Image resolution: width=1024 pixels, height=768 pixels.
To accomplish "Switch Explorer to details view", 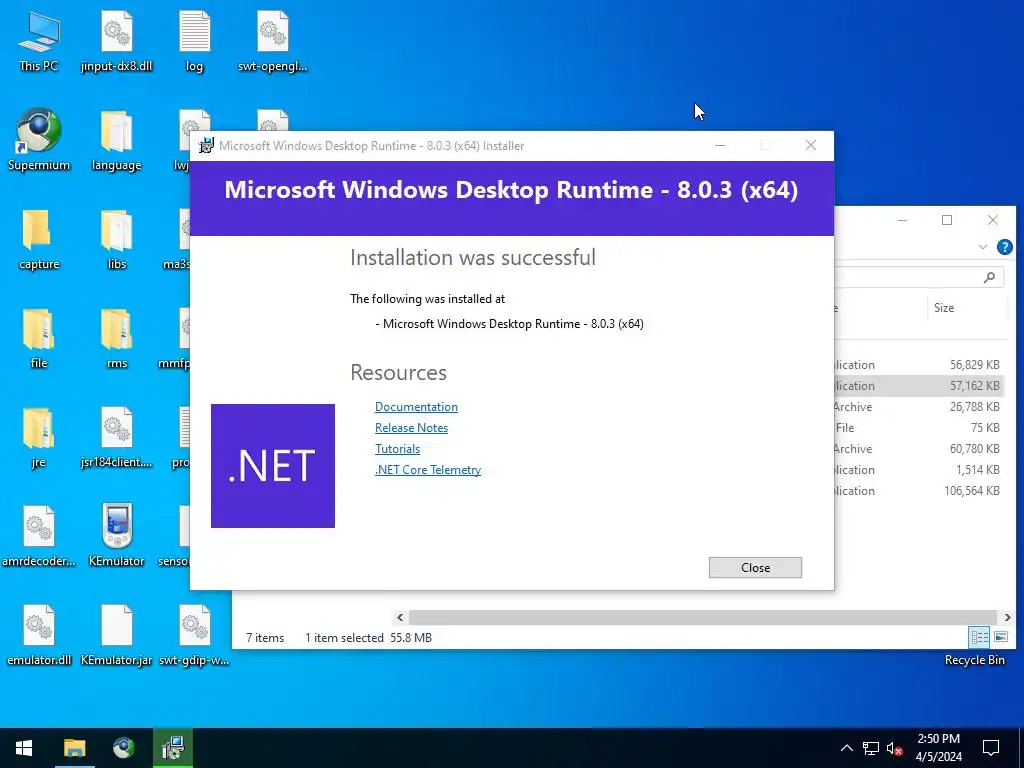I will pyautogui.click(x=980, y=637).
